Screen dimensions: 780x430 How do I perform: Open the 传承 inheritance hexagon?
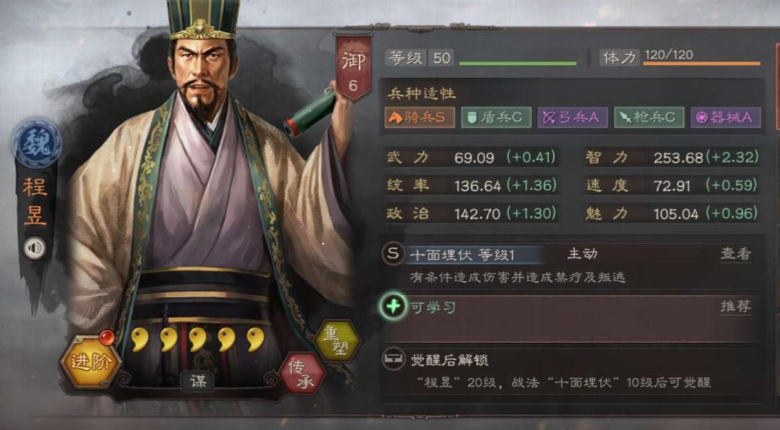click(x=302, y=374)
